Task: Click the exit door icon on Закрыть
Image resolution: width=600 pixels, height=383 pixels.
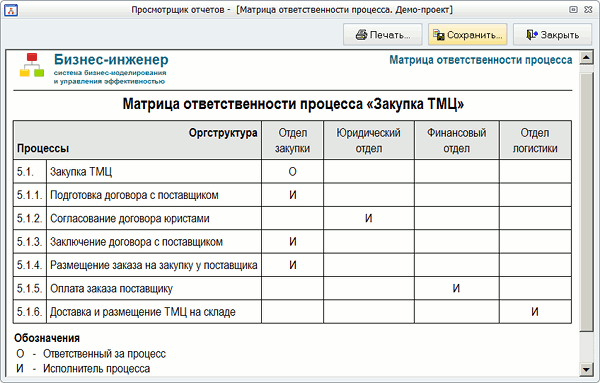Action: point(532,35)
